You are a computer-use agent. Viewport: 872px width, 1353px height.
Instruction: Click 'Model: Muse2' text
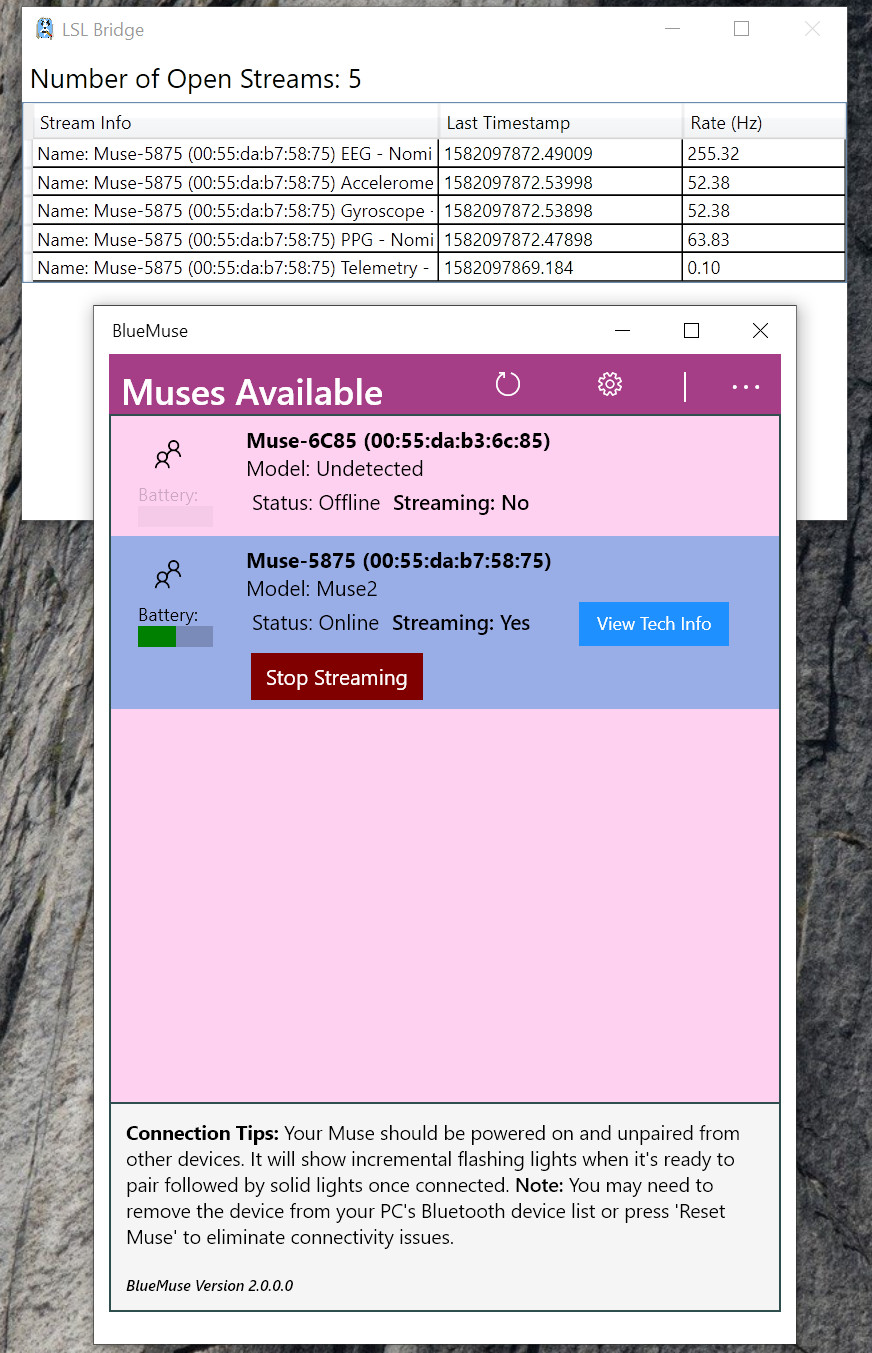click(312, 589)
